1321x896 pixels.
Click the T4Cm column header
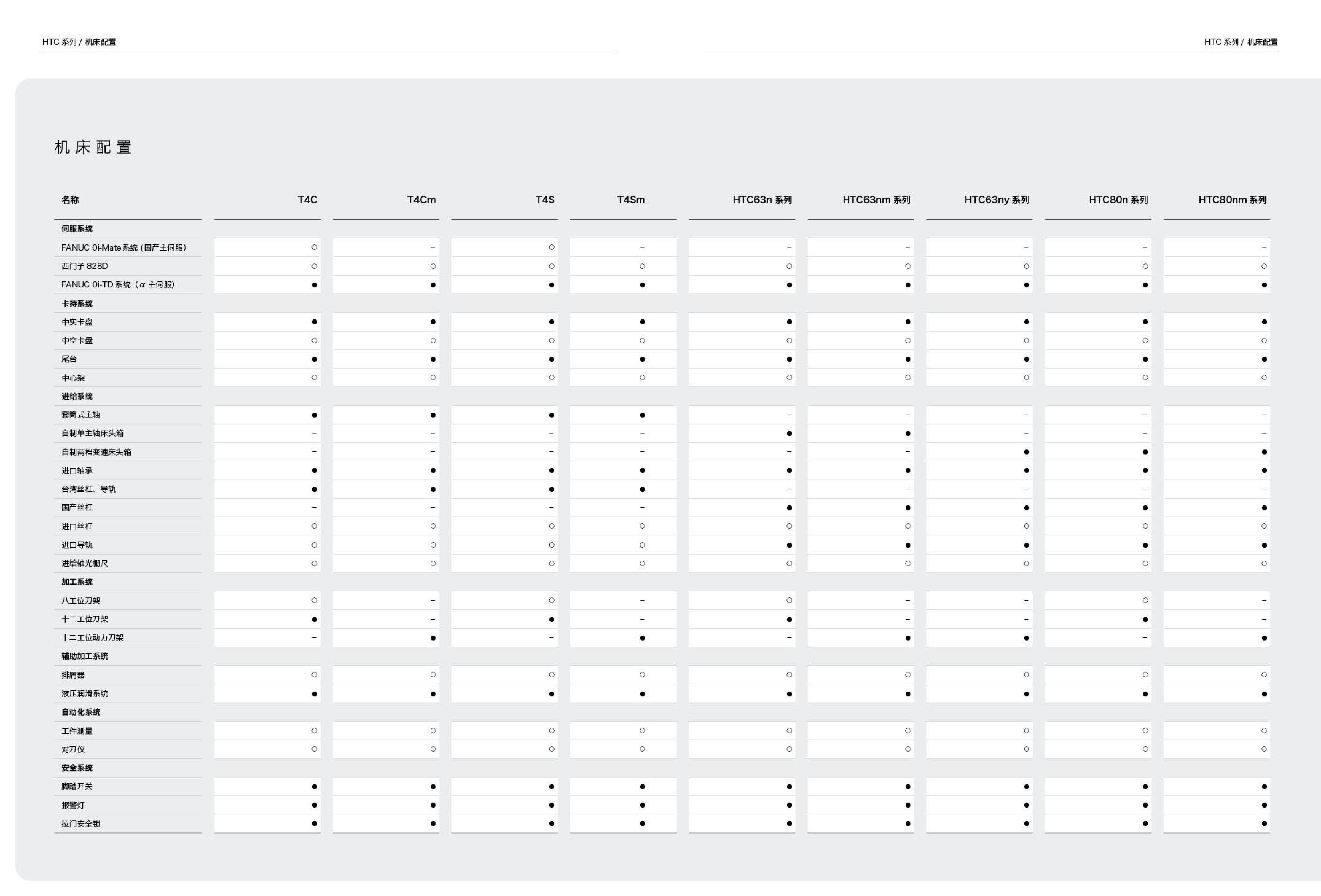[421, 199]
